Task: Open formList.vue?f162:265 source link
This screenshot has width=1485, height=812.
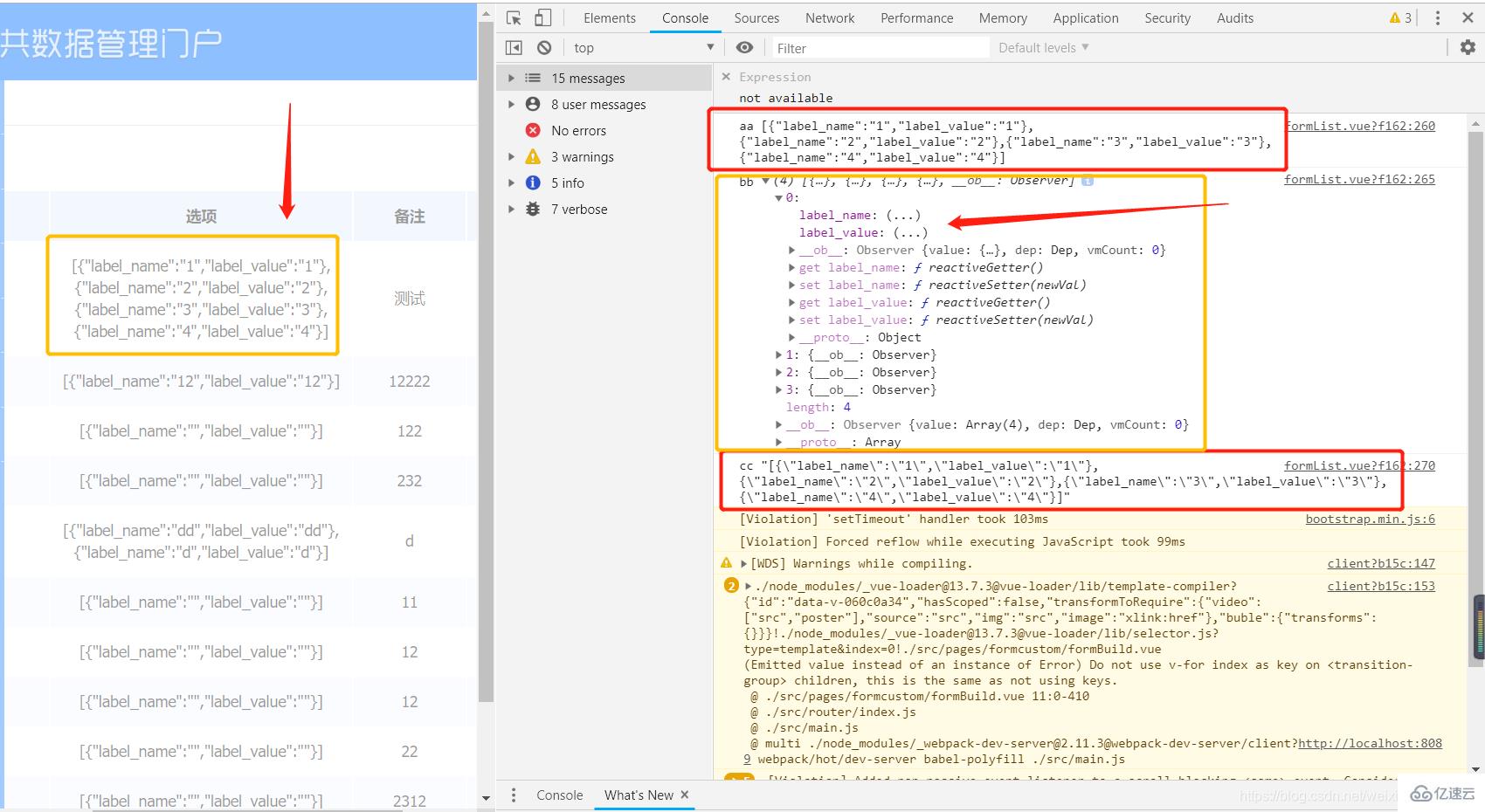Action: pos(1359,179)
